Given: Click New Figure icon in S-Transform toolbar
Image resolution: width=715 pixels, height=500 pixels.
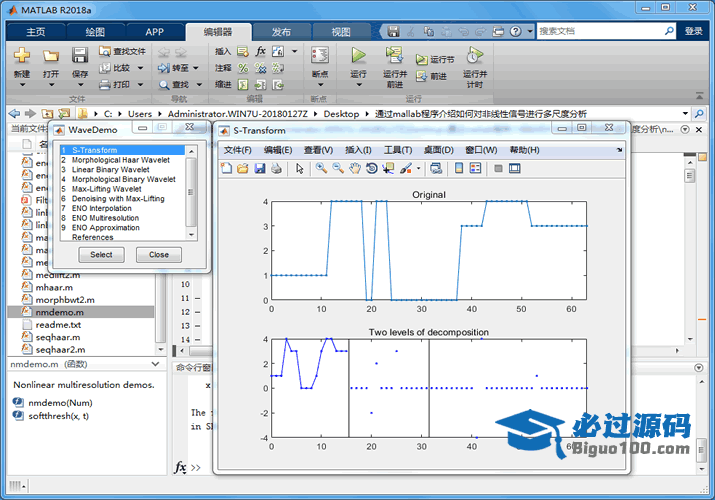Looking at the screenshot, I should point(226,168).
